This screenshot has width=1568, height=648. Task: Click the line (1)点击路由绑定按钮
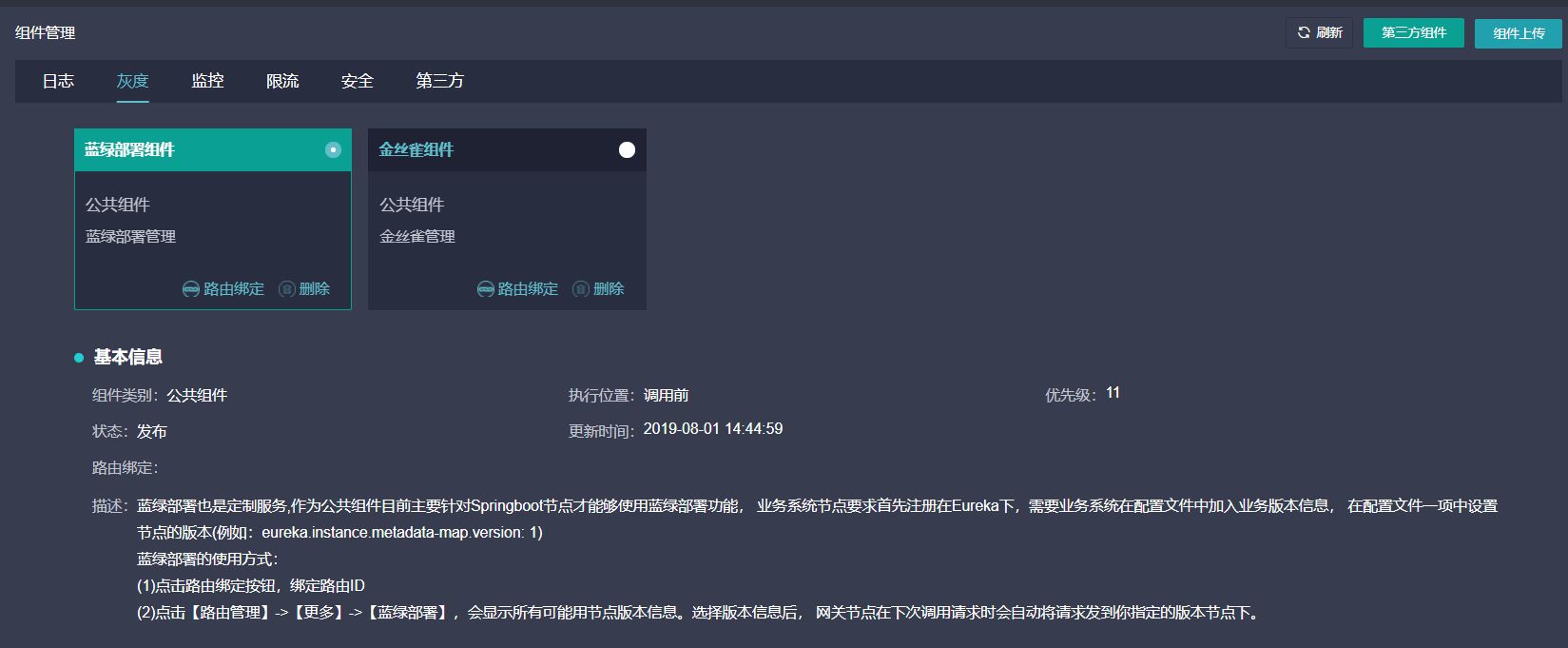[x=251, y=585]
